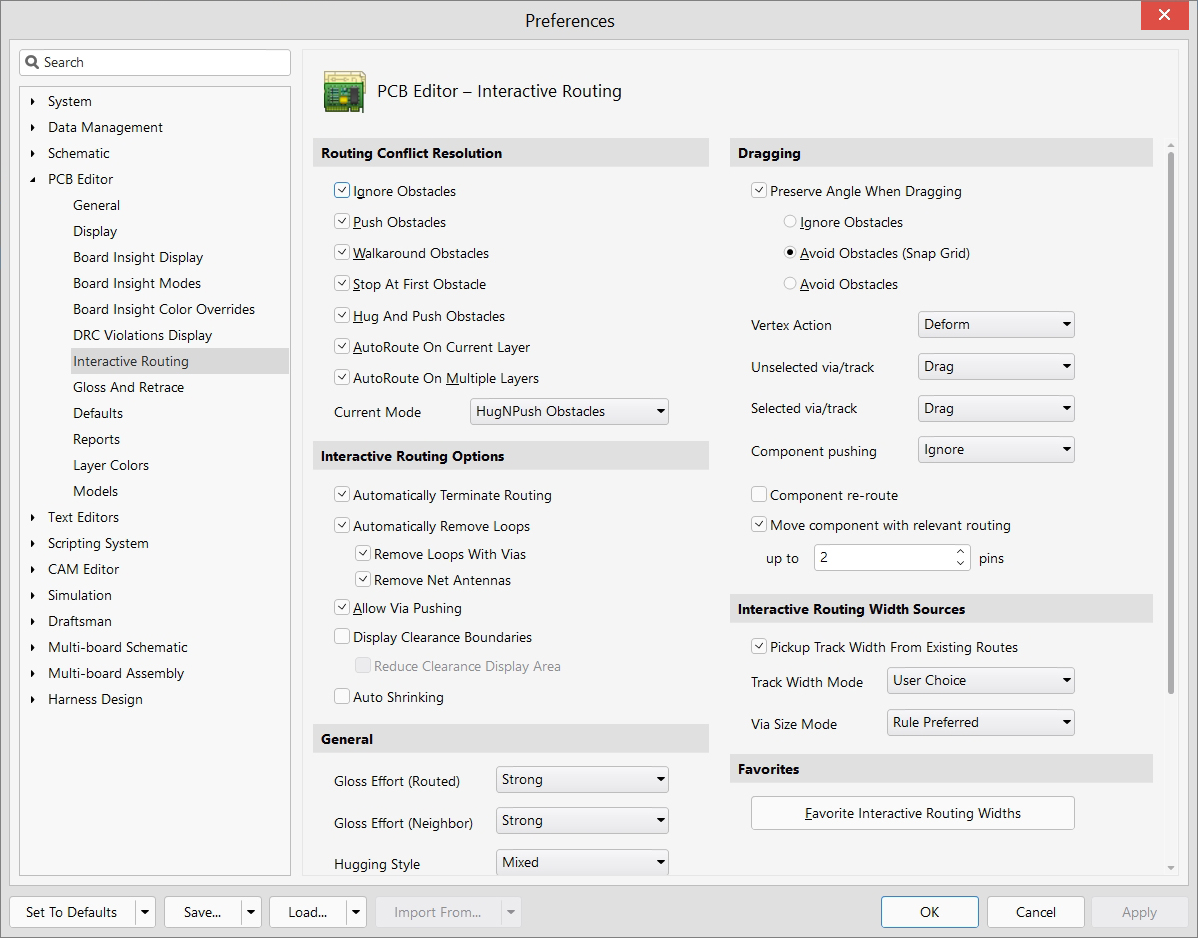The height and width of the screenshot is (938, 1198).
Task: Click Set To Defaults button
Action: point(72,912)
